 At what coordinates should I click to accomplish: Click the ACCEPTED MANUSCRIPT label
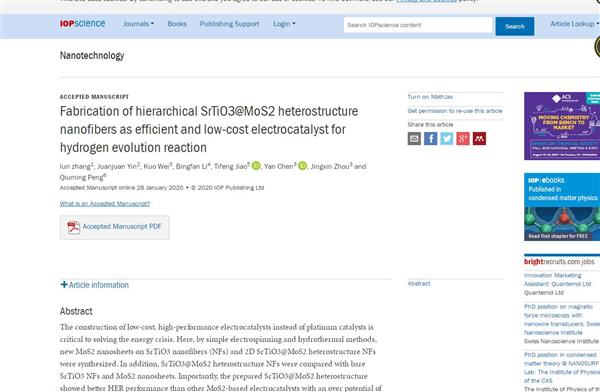[94, 97]
